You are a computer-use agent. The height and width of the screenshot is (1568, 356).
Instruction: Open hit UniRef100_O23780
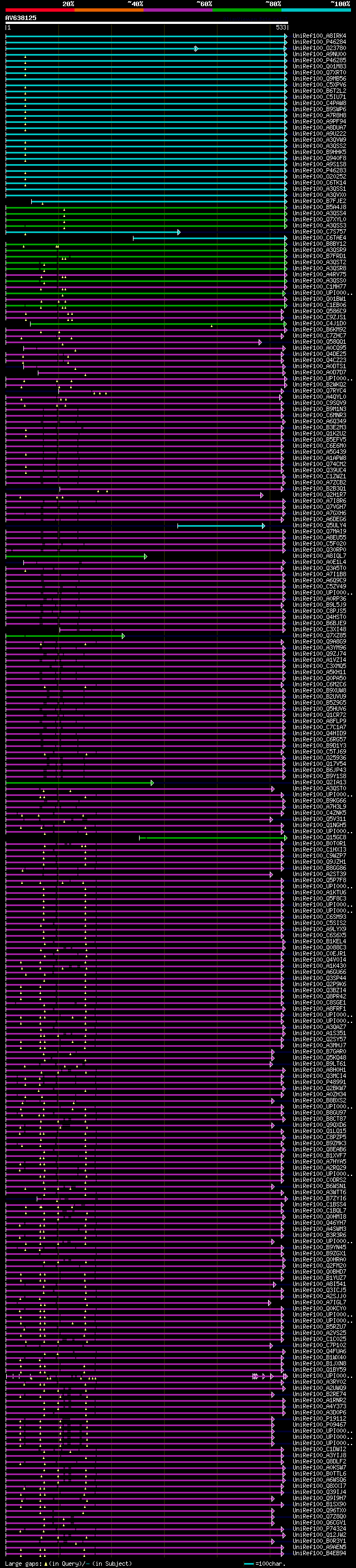tap(319, 48)
